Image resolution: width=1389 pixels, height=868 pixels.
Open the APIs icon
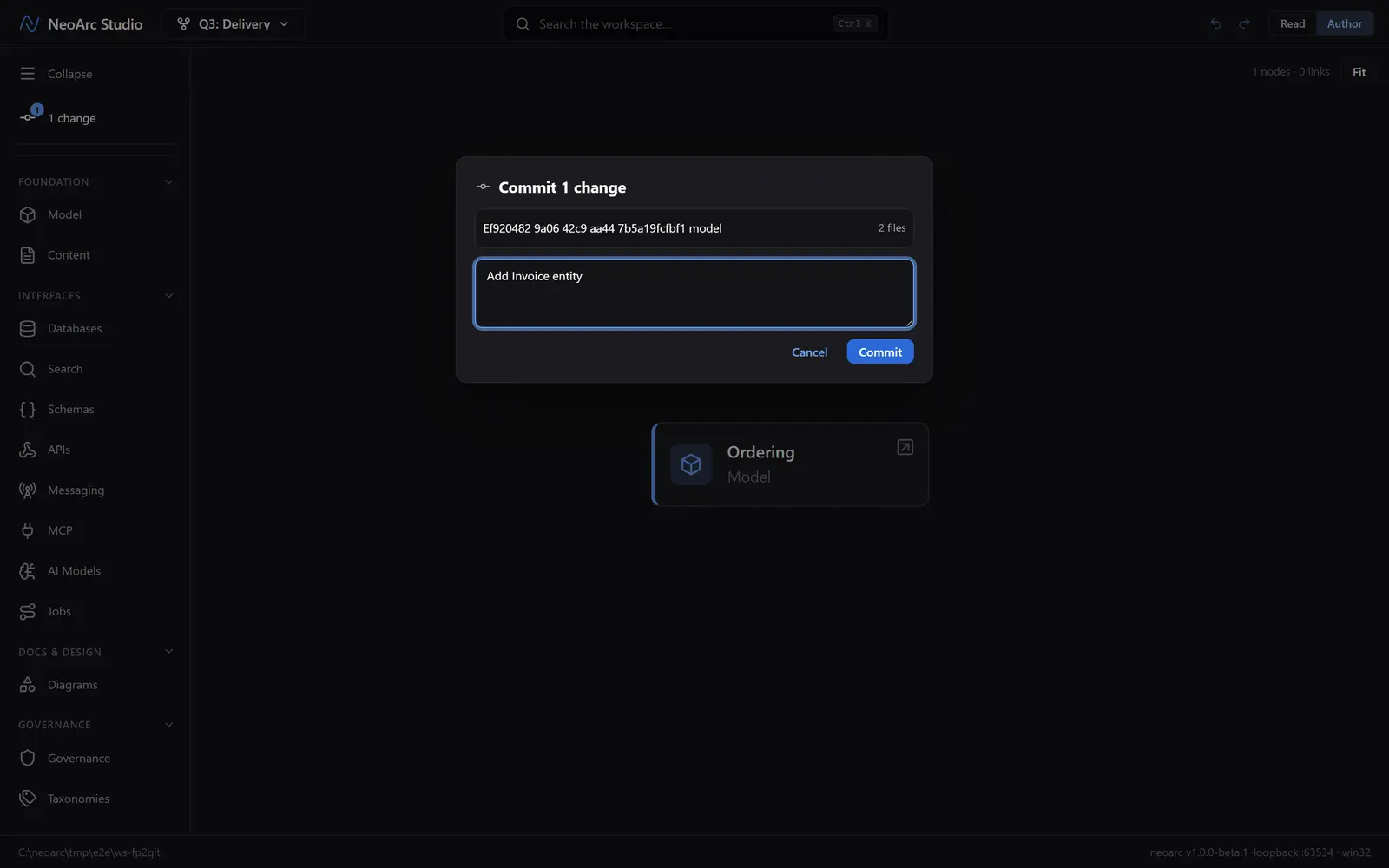28,450
